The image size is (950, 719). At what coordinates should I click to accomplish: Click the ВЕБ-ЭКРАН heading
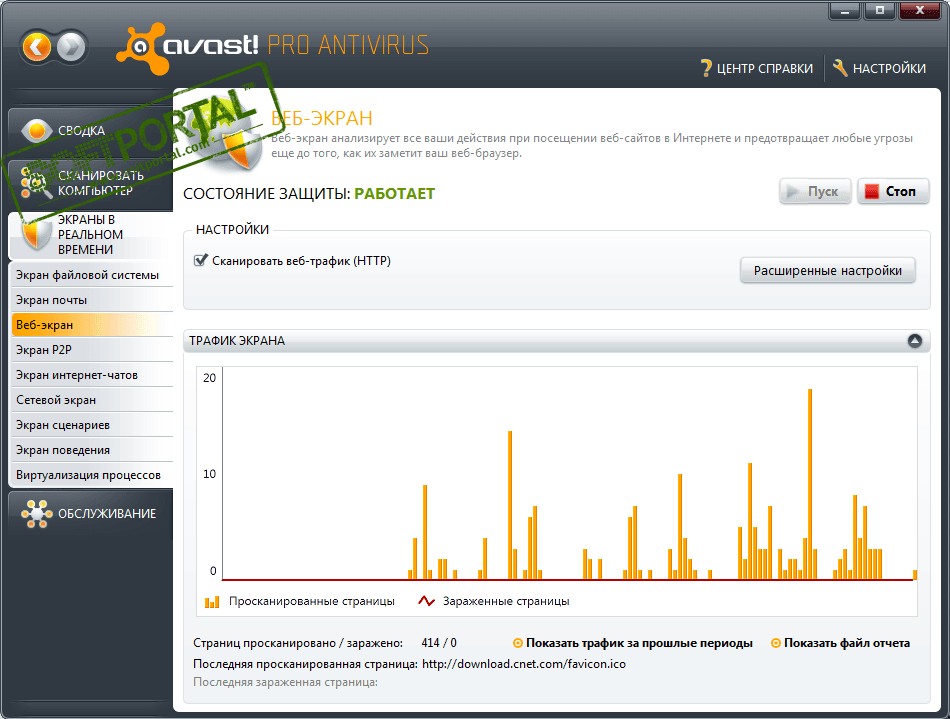pyautogui.click(x=321, y=118)
